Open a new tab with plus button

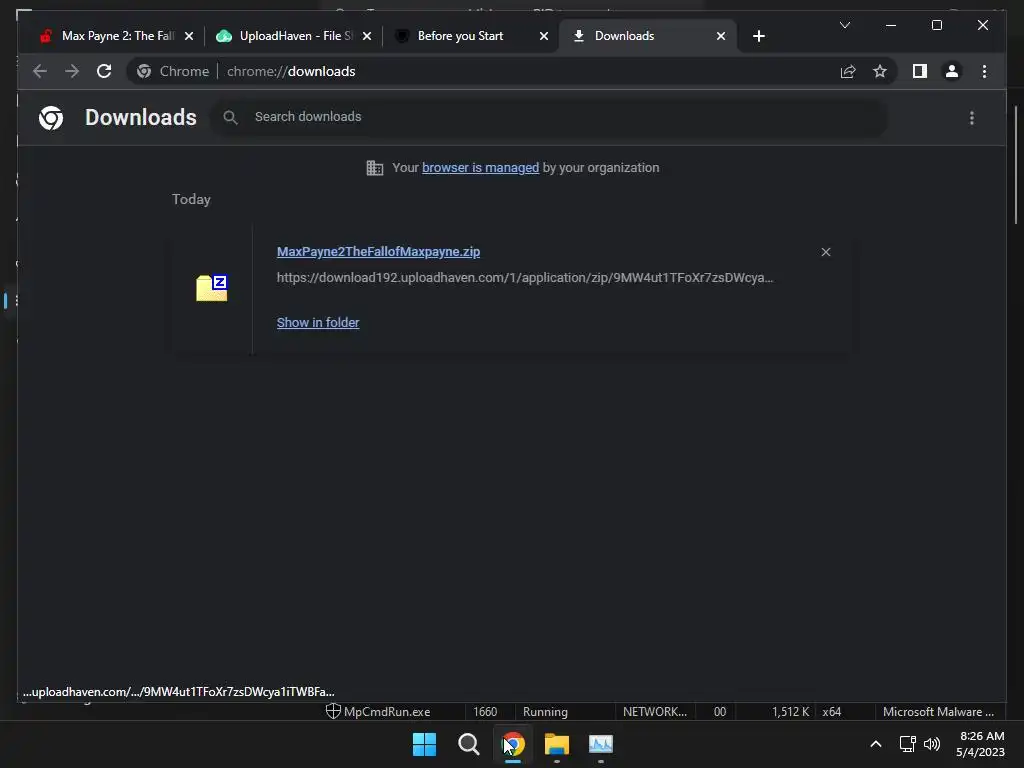pyautogui.click(x=758, y=36)
